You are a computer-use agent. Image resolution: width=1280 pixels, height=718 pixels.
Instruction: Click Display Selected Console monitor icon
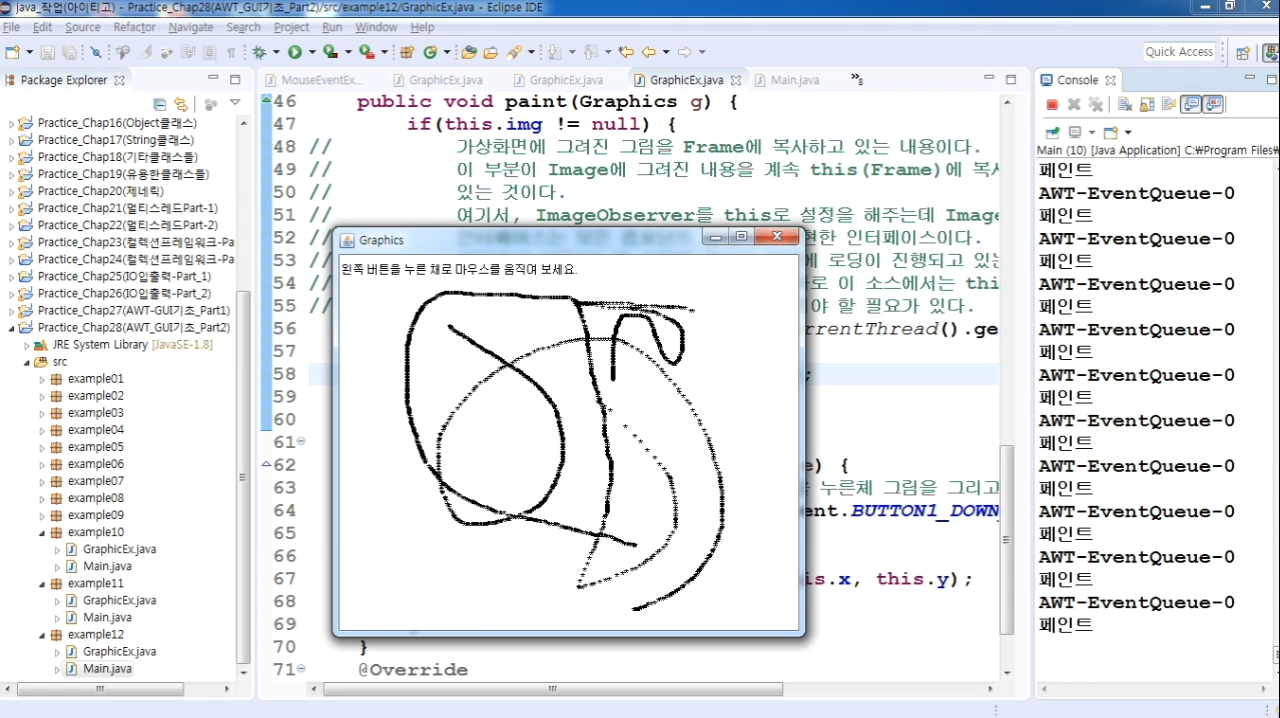pyautogui.click(x=1075, y=132)
